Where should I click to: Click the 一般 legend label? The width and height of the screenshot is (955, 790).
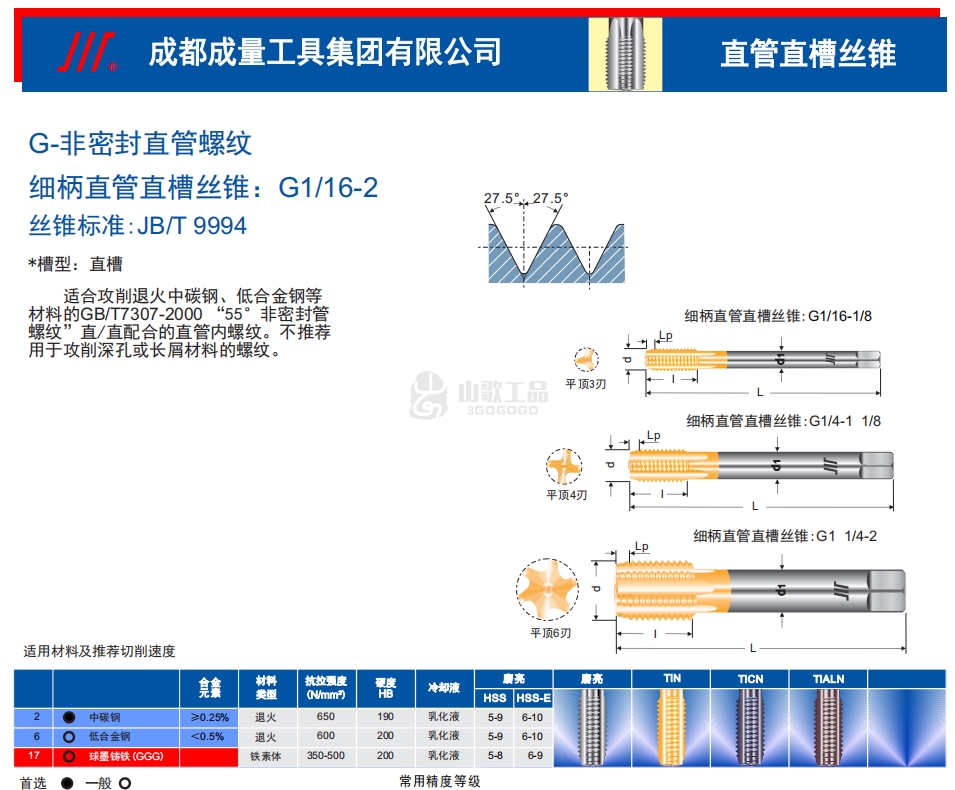click(98, 783)
